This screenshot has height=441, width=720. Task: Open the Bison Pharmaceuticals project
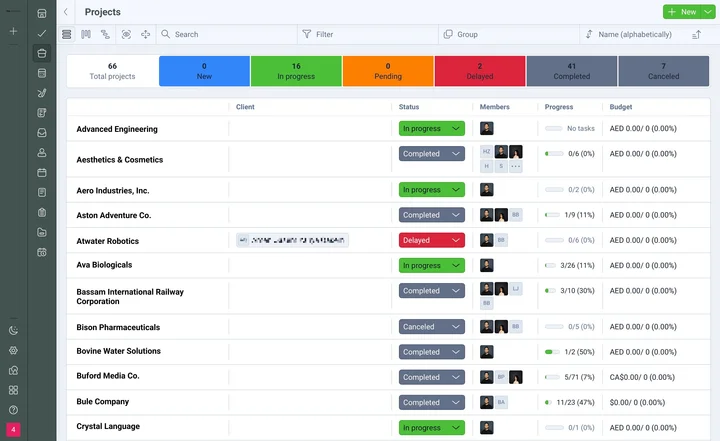click(x=118, y=327)
